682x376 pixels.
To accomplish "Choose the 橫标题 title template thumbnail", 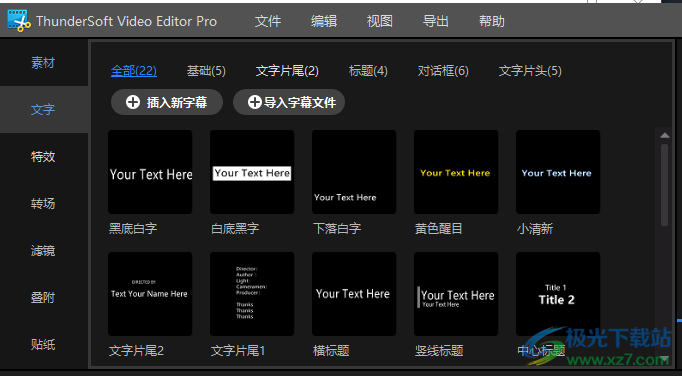I will coord(354,294).
